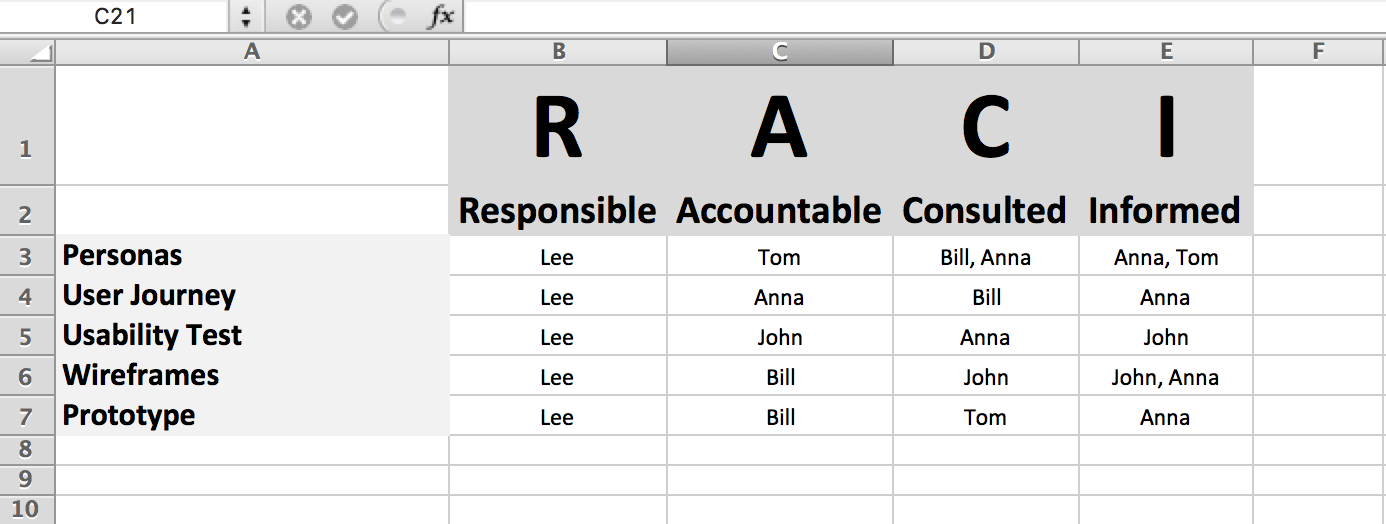Click the big letter A heading cell
1386x524 pixels.
point(779,129)
